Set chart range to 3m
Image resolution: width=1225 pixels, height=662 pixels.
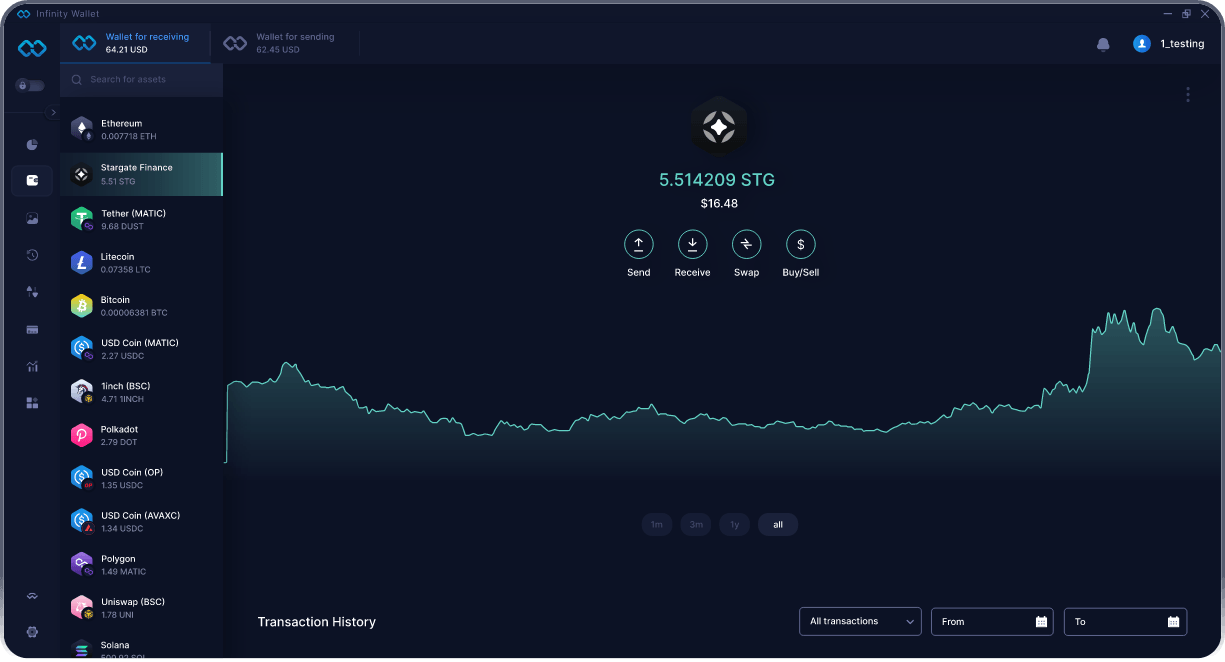tap(696, 525)
